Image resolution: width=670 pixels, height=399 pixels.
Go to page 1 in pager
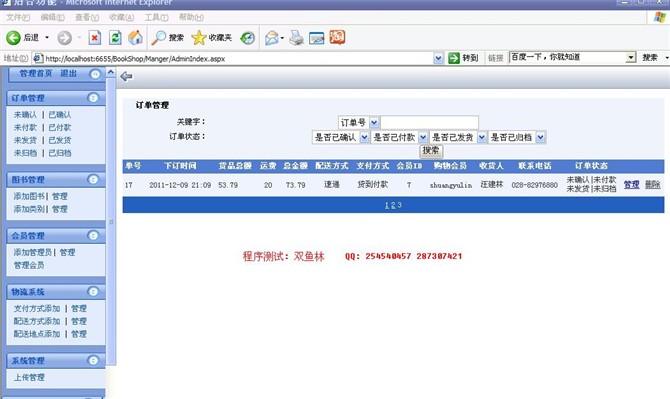pyautogui.click(x=387, y=205)
